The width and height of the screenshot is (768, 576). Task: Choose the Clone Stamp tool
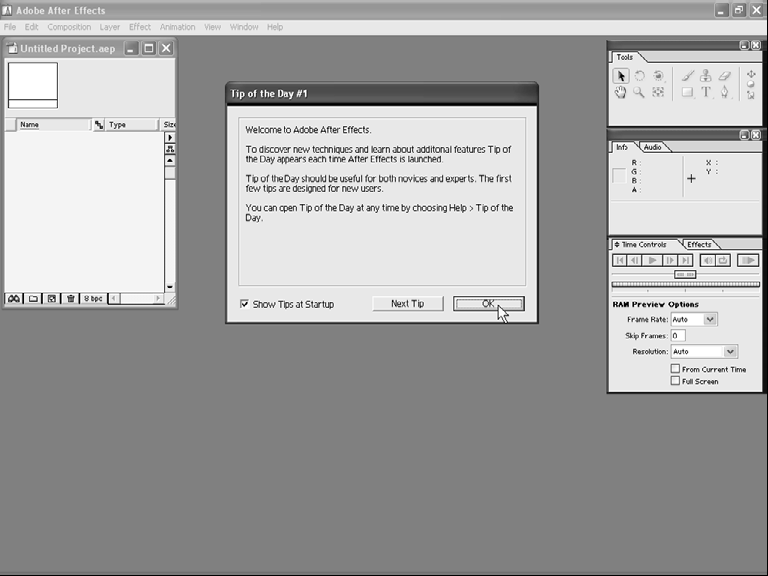[x=706, y=76]
